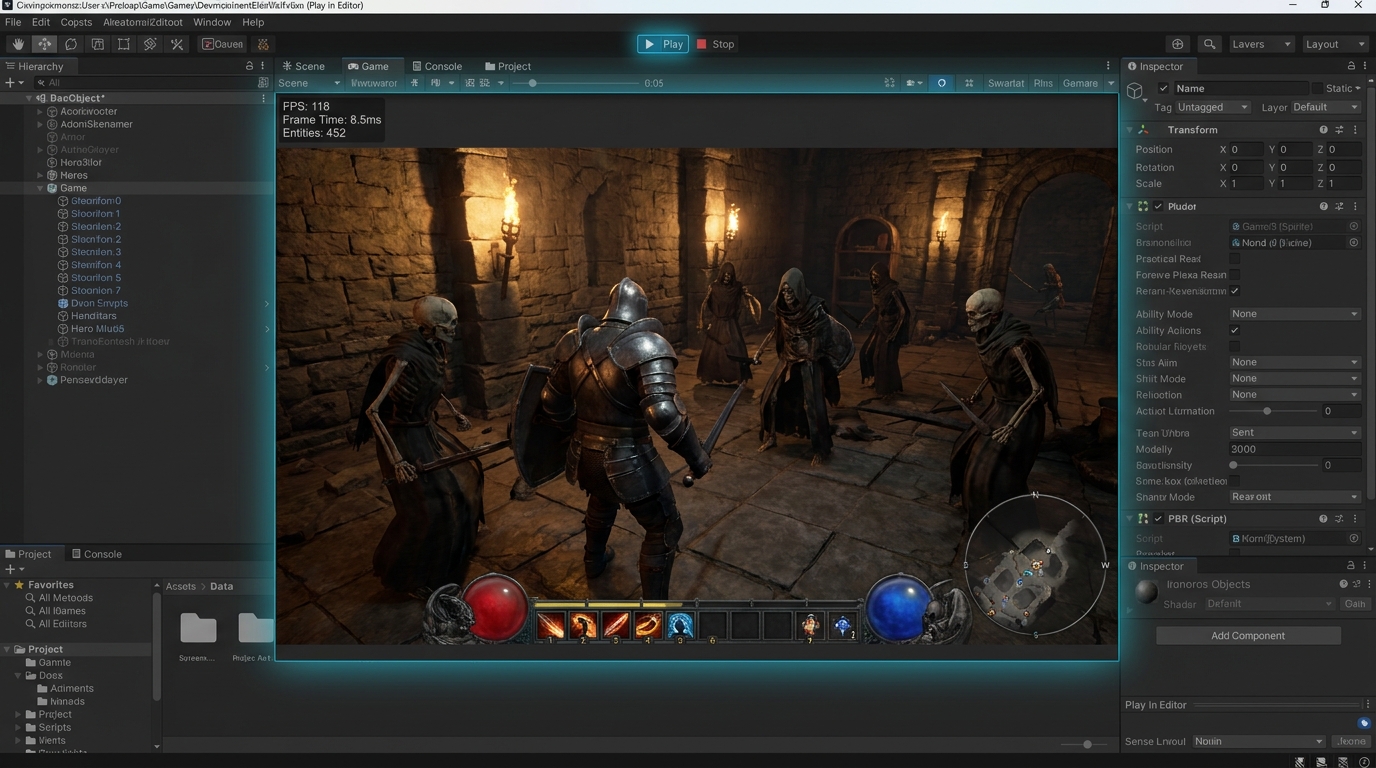Adjust the Bavotlisnsity slider
Viewport: 1376px width, 768px height.
[1273, 465]
